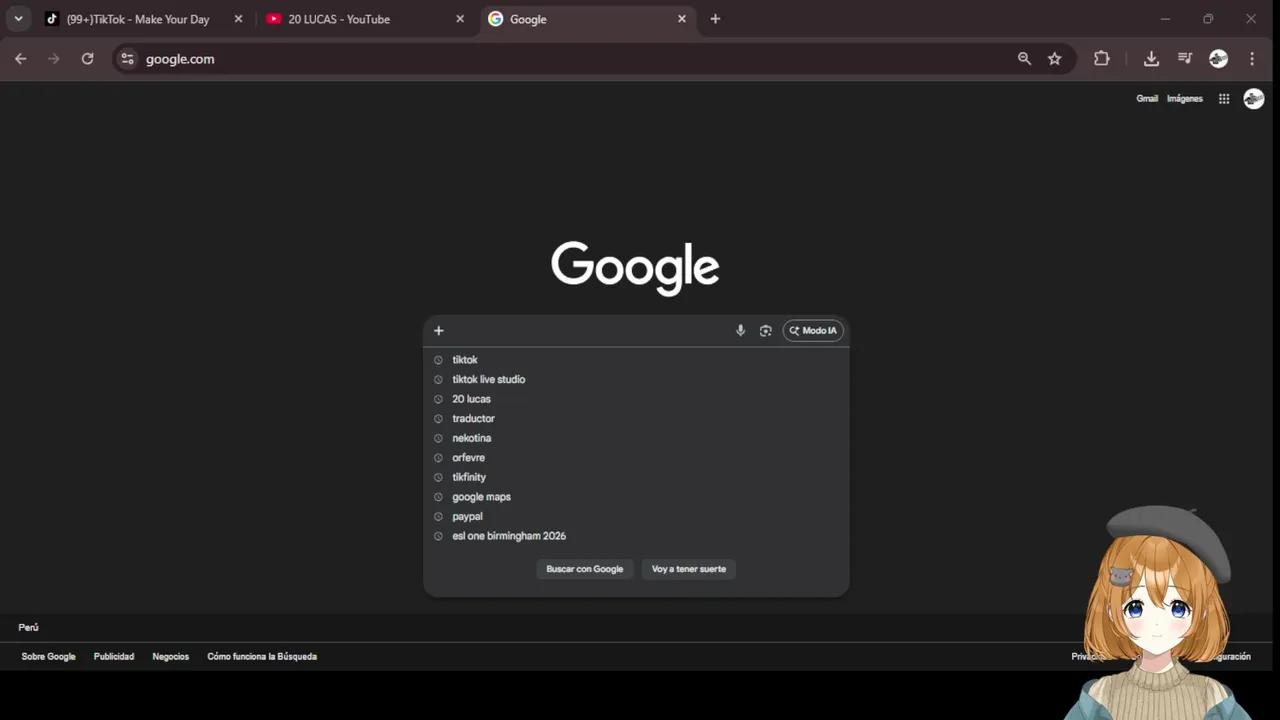Screen dimensions: 1280x720
Task: Select the 'tikfinity' suggestion
Action: click(x=636, y=477)
